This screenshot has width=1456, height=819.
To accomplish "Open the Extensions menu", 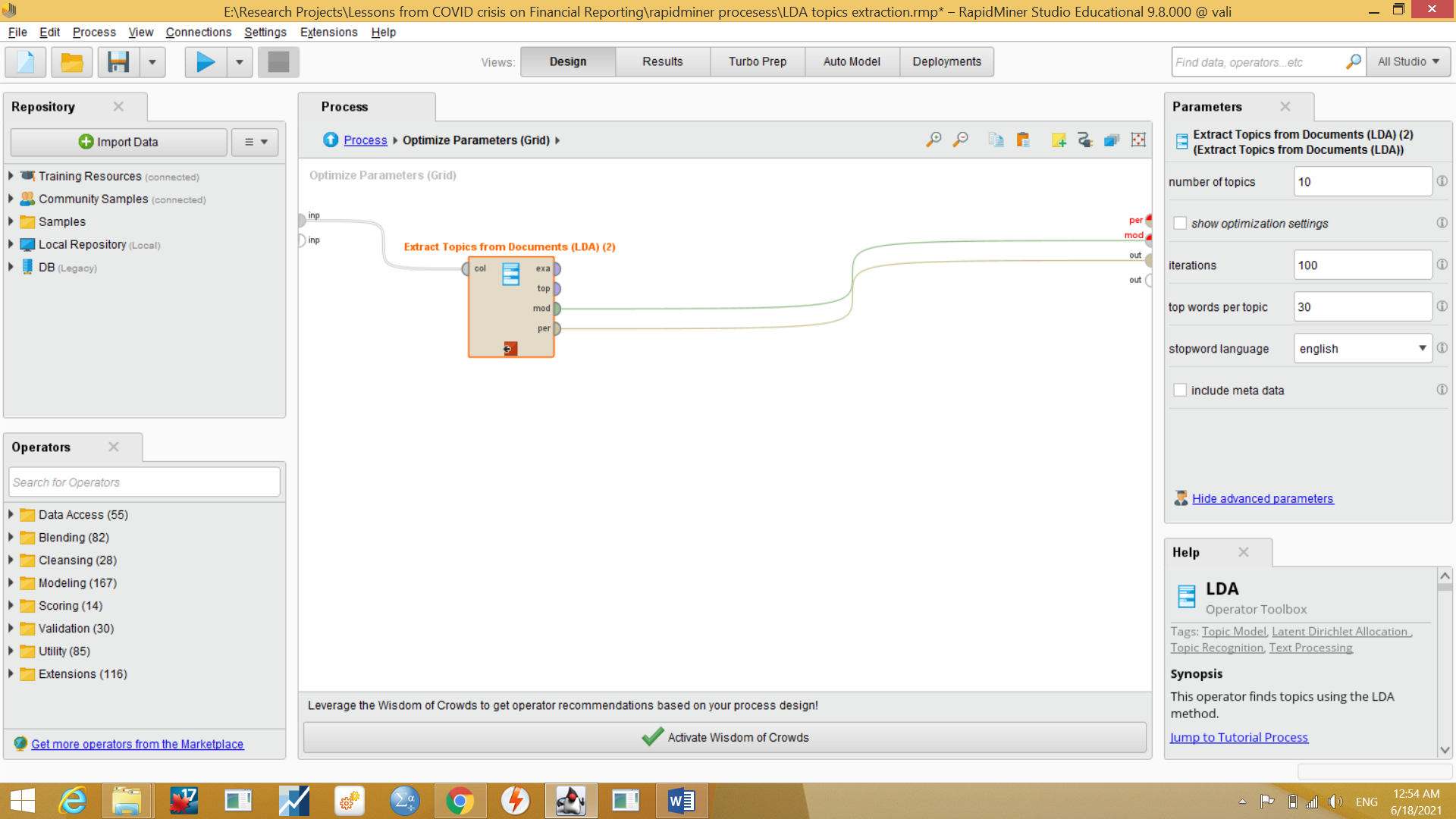I will 328,32.
